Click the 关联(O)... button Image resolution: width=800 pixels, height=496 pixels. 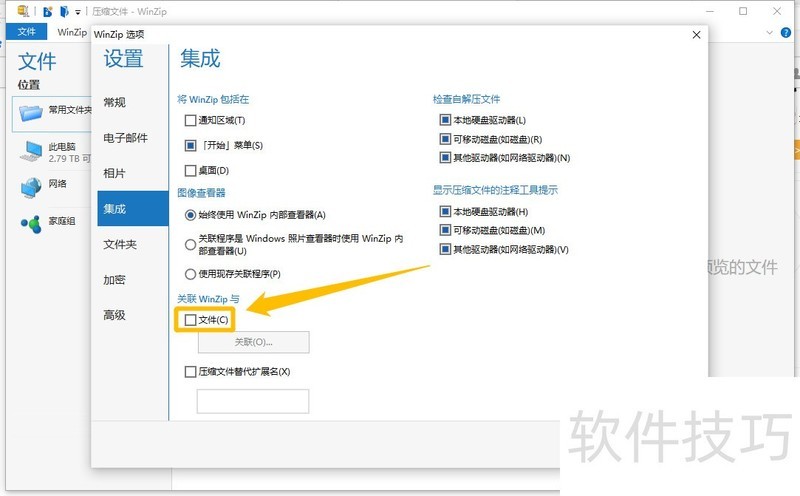pos(254,342)
